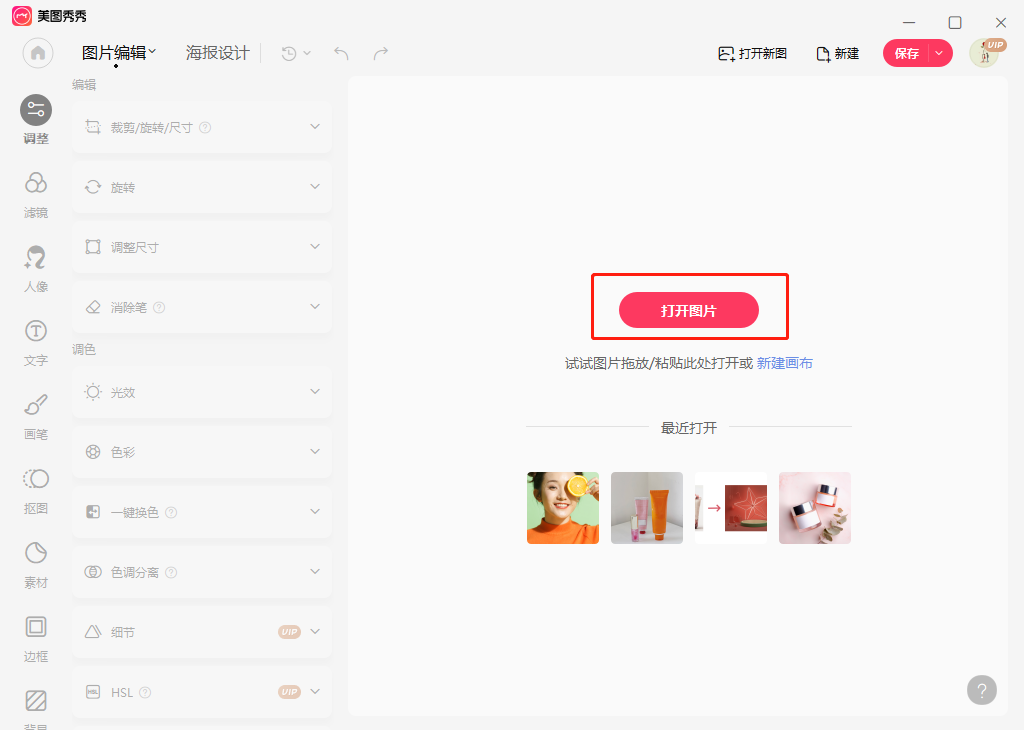This screenshot has height=730, width=1024.
Task: Click the eraser icon of 消除笔
Action: point(93,308)
